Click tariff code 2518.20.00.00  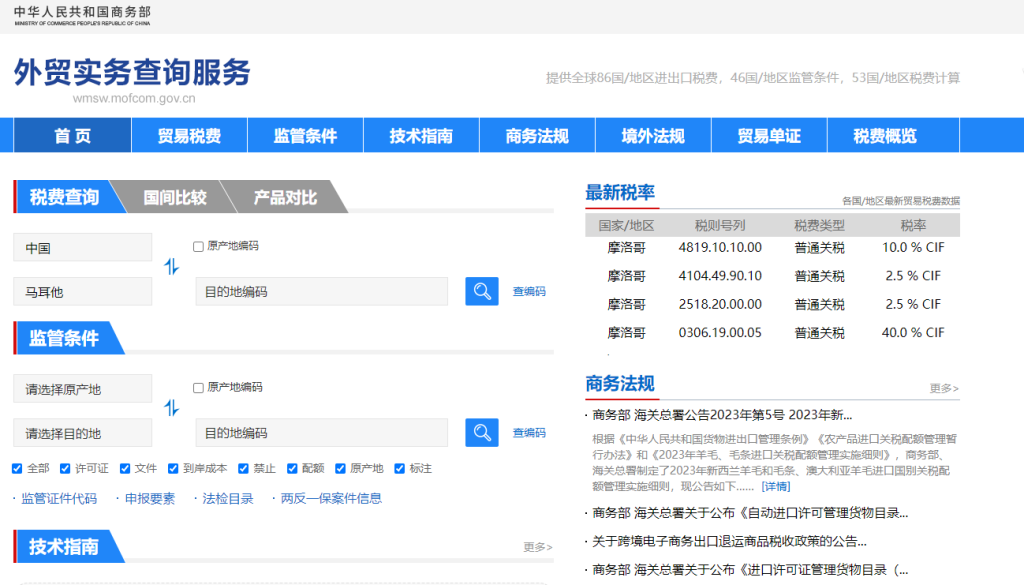pyautogui.click(x=720, y=304)
